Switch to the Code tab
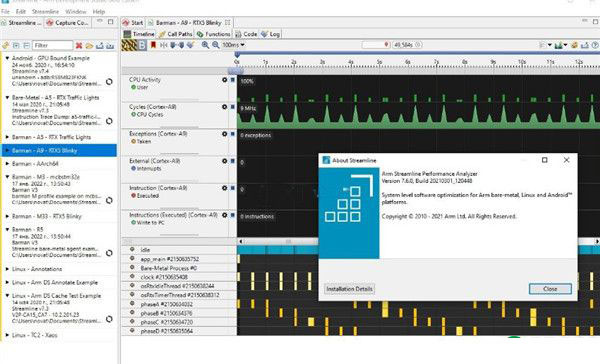This screenshot has width=600, height=364. [246, 34]
